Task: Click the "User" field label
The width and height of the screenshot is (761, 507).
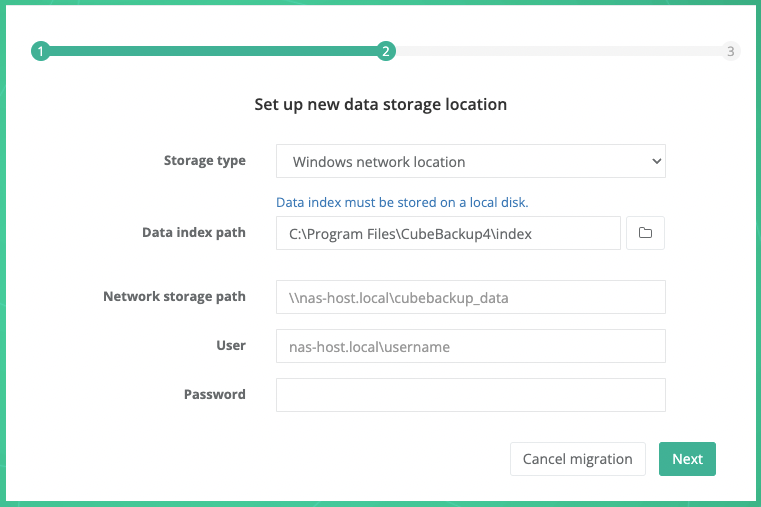Action: [x=231, y=345]
